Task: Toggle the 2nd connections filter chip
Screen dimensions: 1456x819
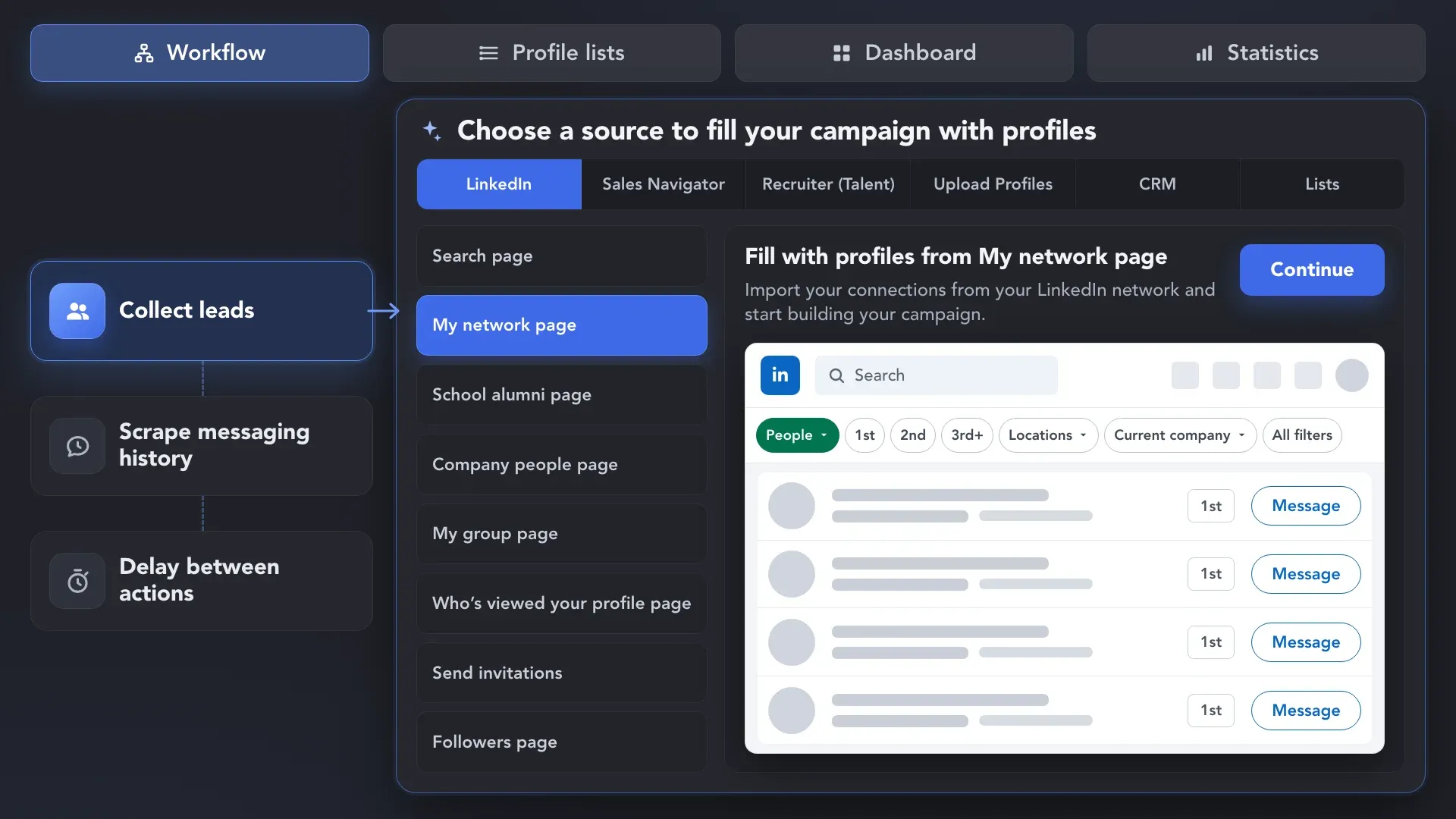Action: [x=913, y=435]
